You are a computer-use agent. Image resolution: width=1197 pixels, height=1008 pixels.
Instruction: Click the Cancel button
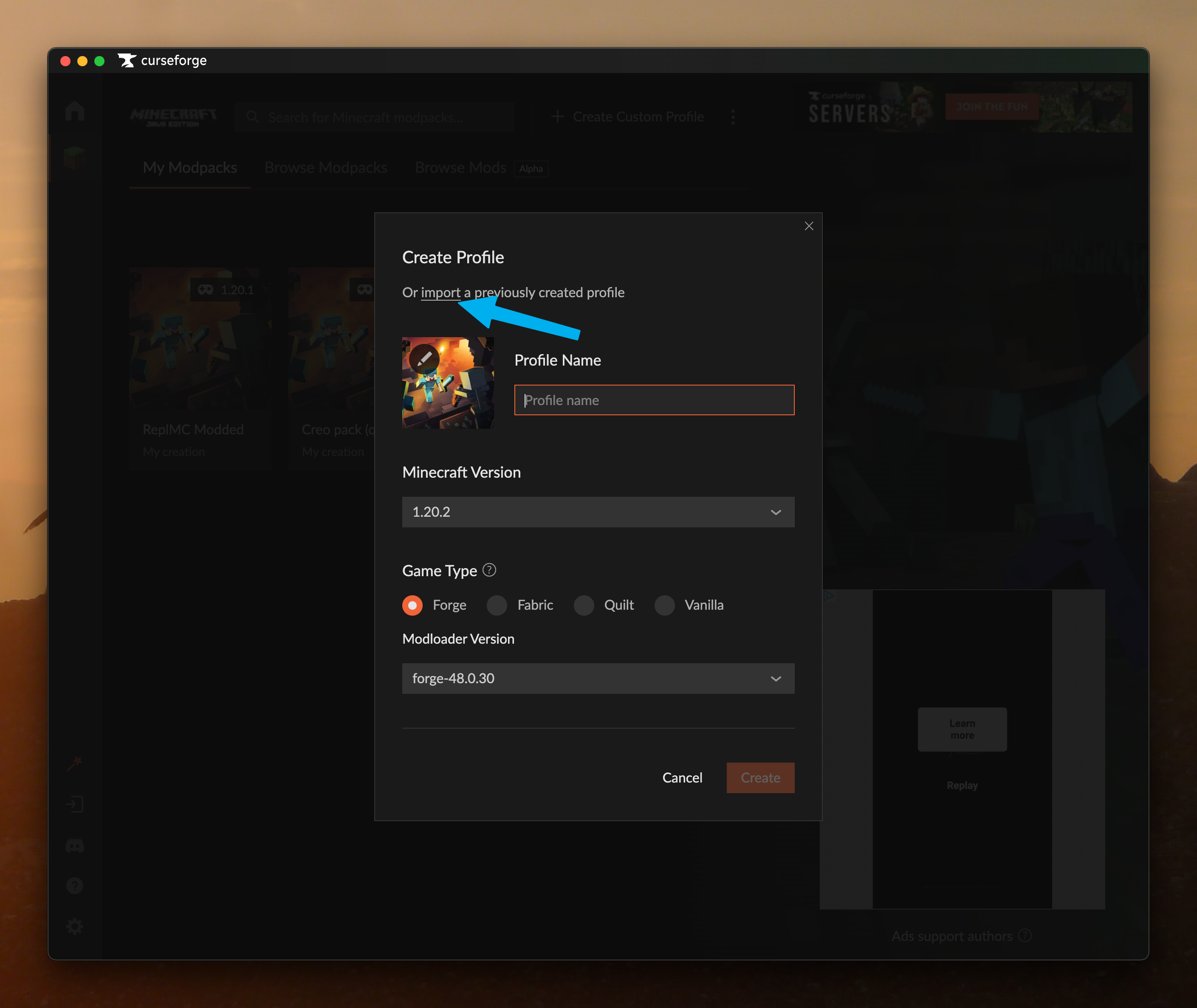(682, 778)
